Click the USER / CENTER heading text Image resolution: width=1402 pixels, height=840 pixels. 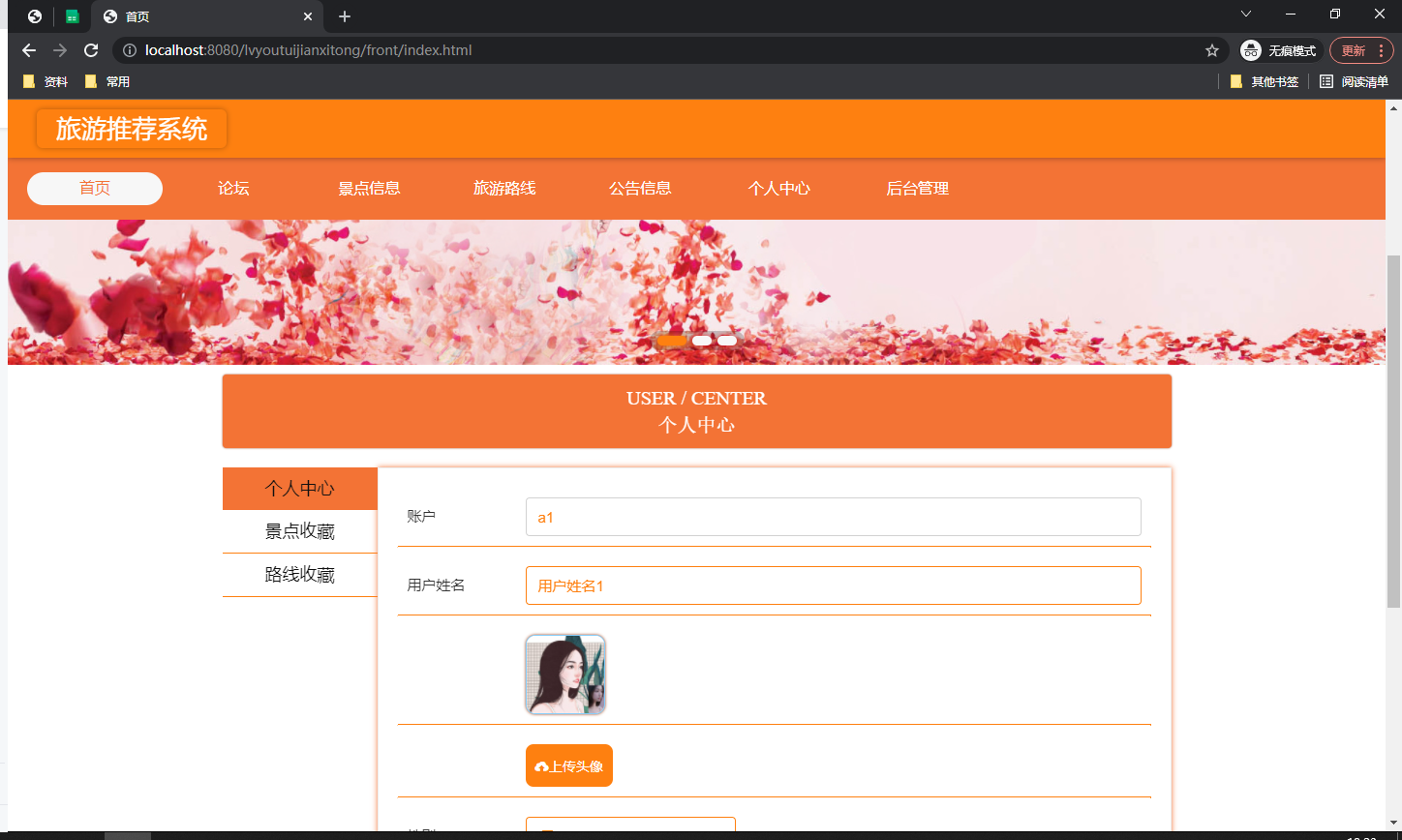pos(696,398)
